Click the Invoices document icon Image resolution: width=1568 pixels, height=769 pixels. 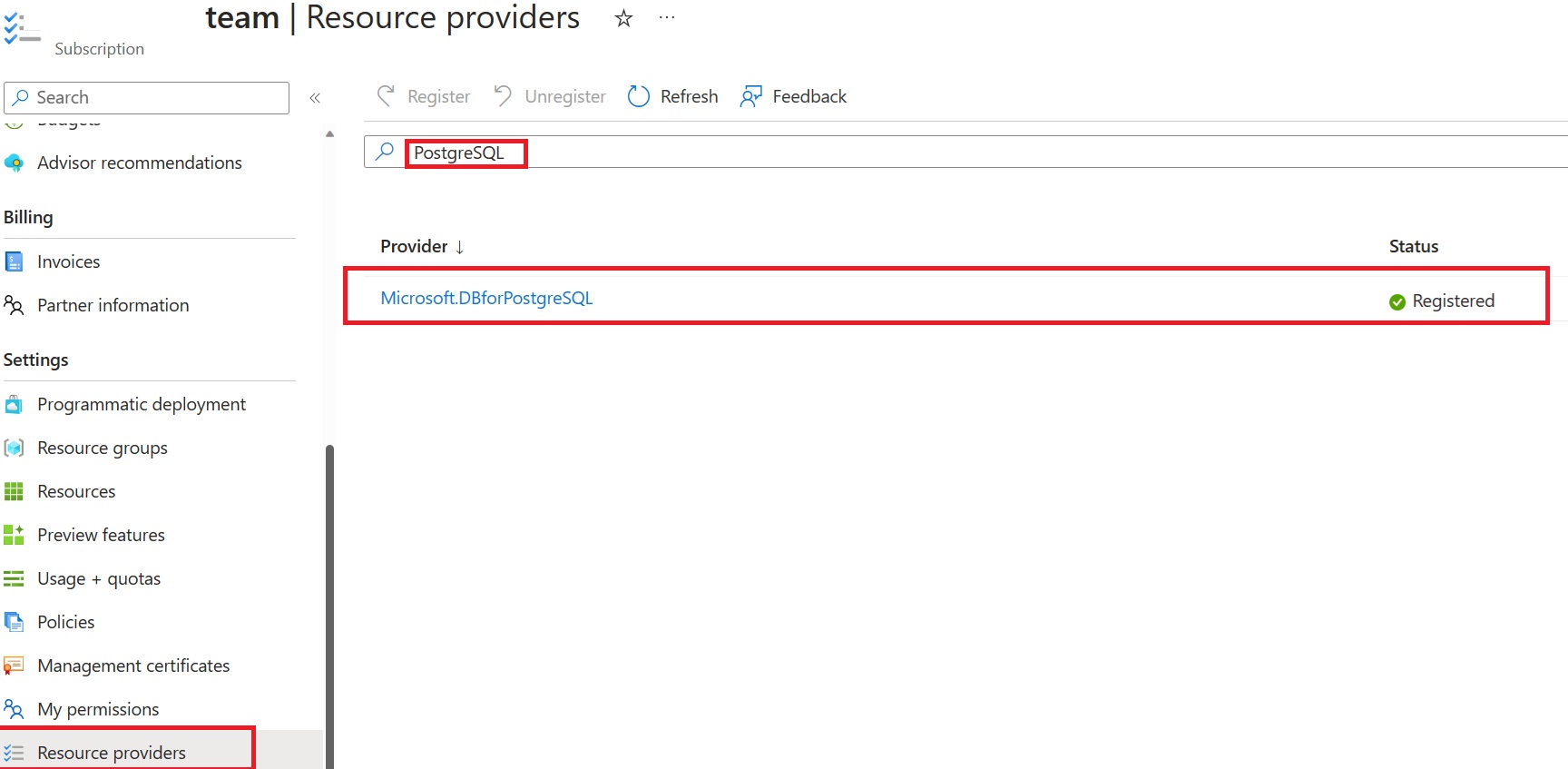click(x=14, y=262)
